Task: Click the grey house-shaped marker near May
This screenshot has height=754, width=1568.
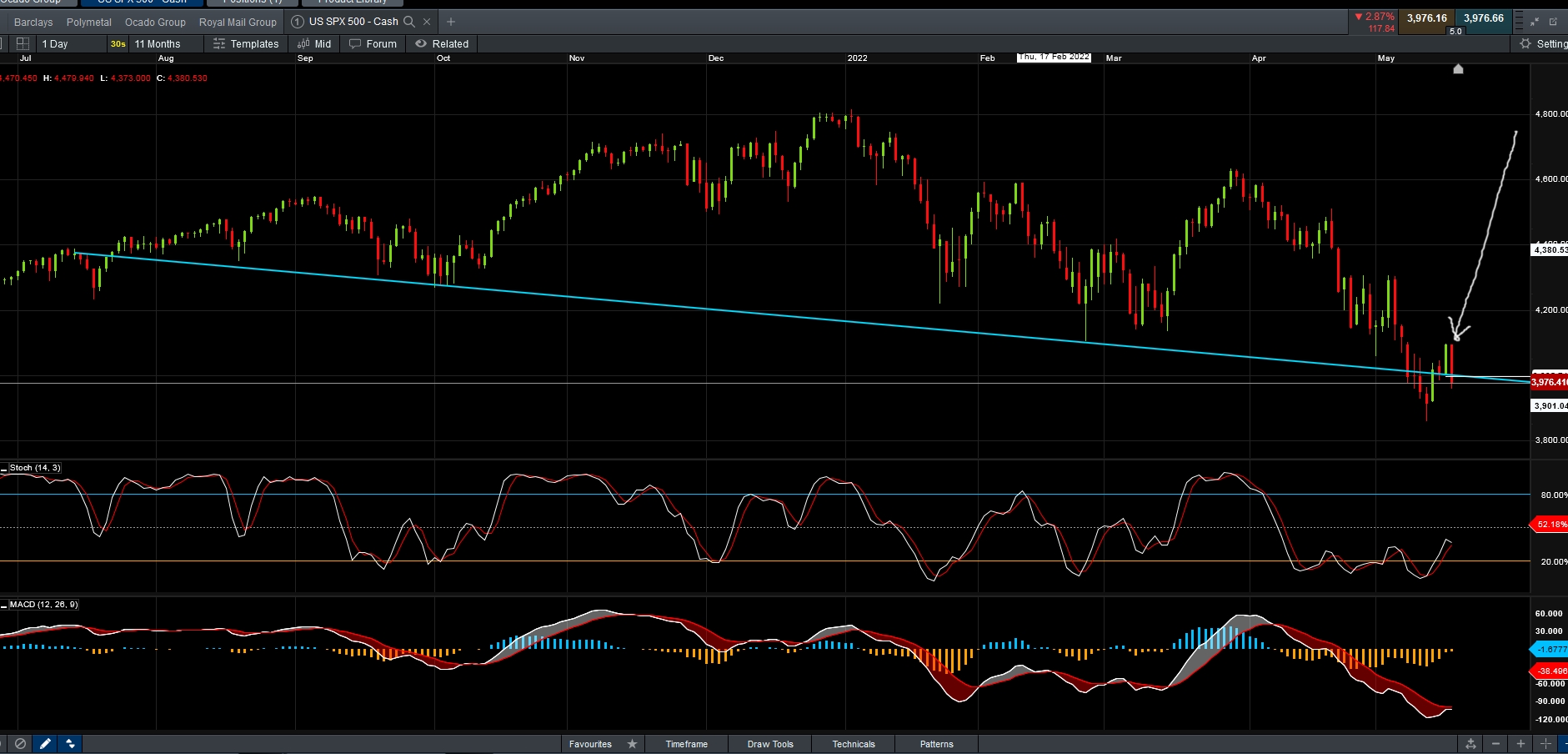Action: pos(1458,69)
